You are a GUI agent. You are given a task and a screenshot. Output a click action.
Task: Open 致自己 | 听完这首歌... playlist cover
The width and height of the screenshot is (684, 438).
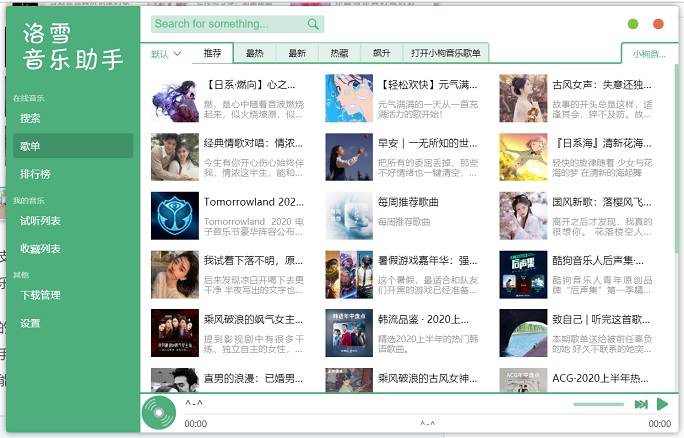tap(523, 333)
